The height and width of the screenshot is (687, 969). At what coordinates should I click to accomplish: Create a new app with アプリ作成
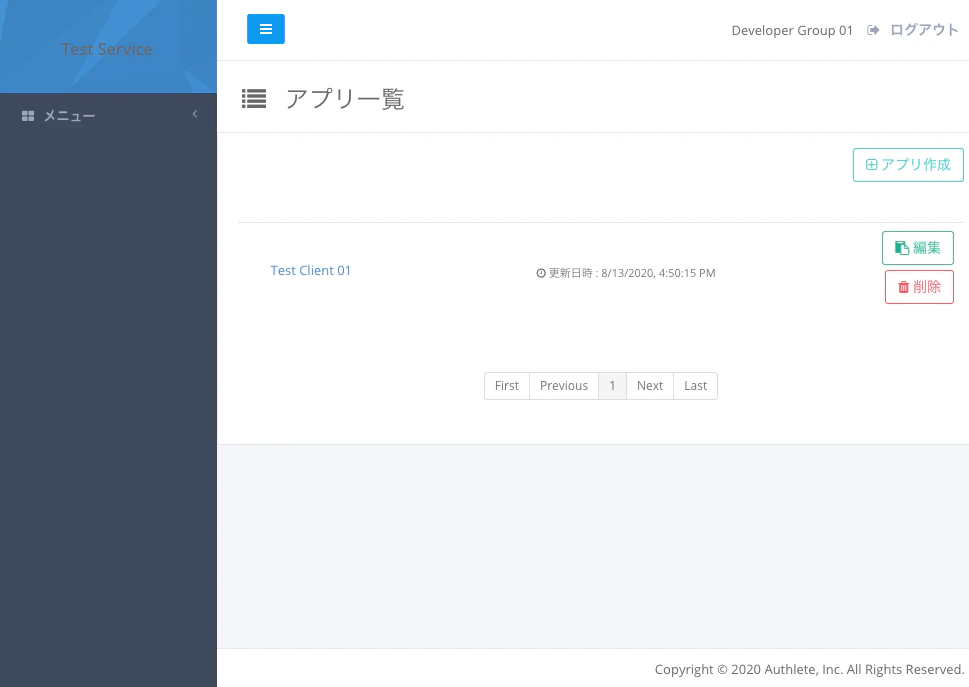point(907,164)
